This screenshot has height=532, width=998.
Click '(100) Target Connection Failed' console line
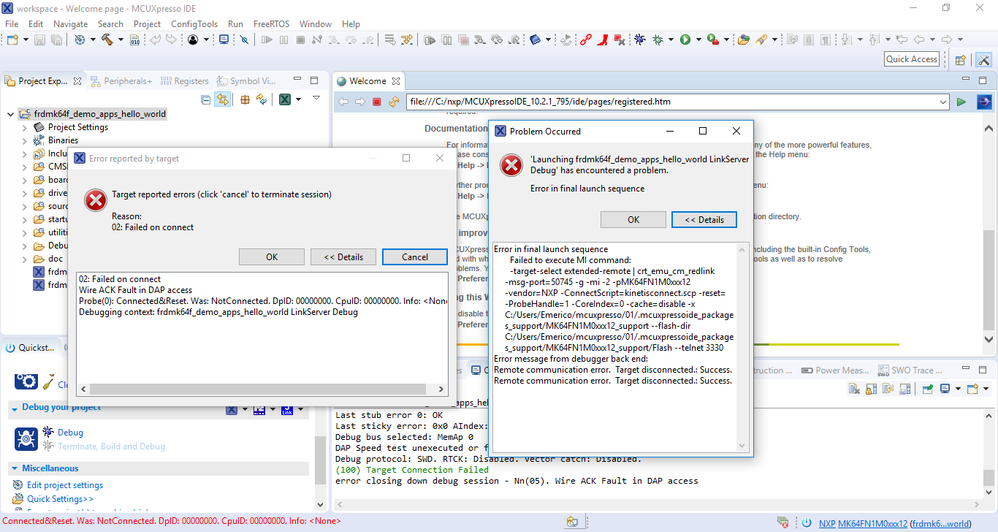[412, 470]
